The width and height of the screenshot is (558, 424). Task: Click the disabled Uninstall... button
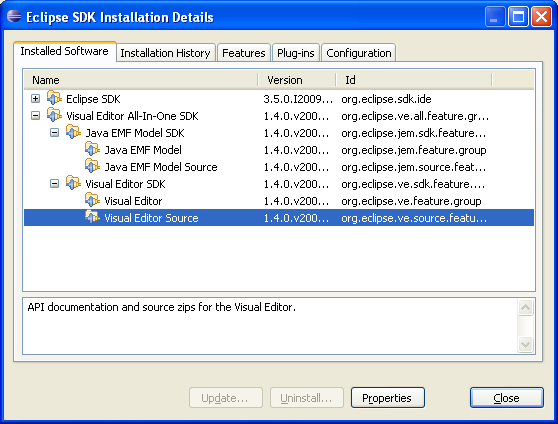(307, 398)
